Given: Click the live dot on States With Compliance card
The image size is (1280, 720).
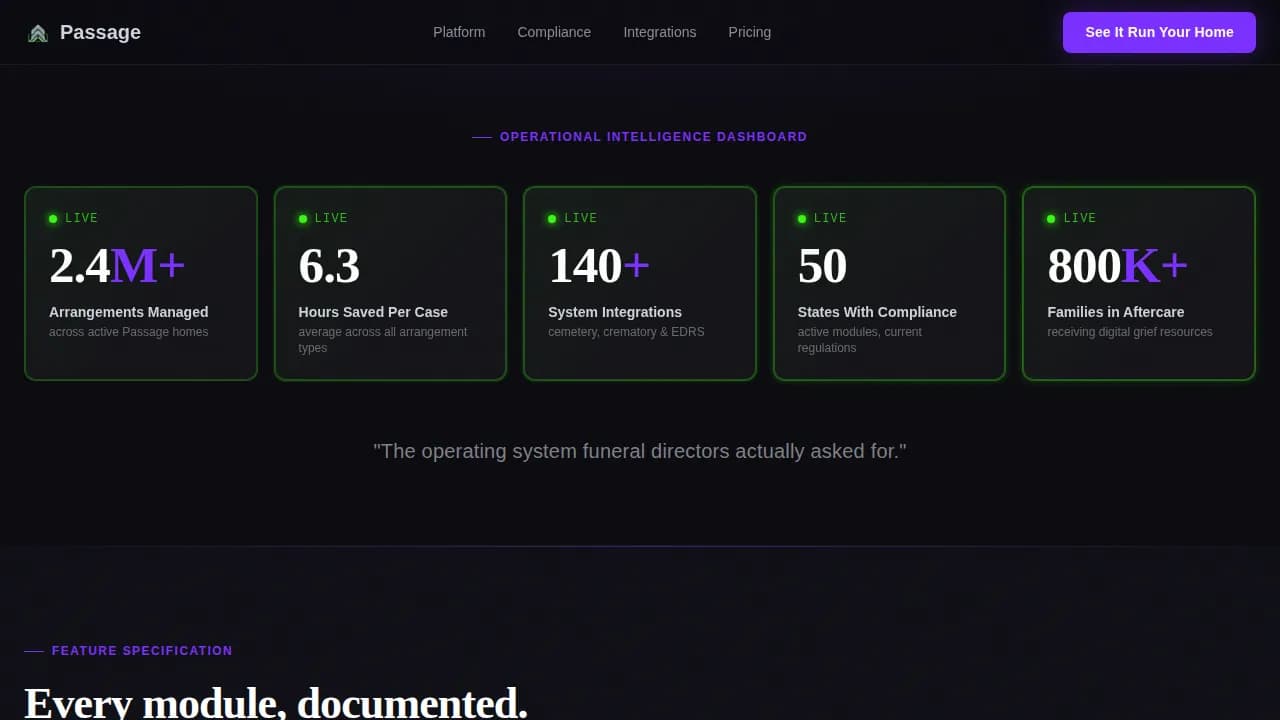Looking at the screenshot, I should (x=802, y=218).
